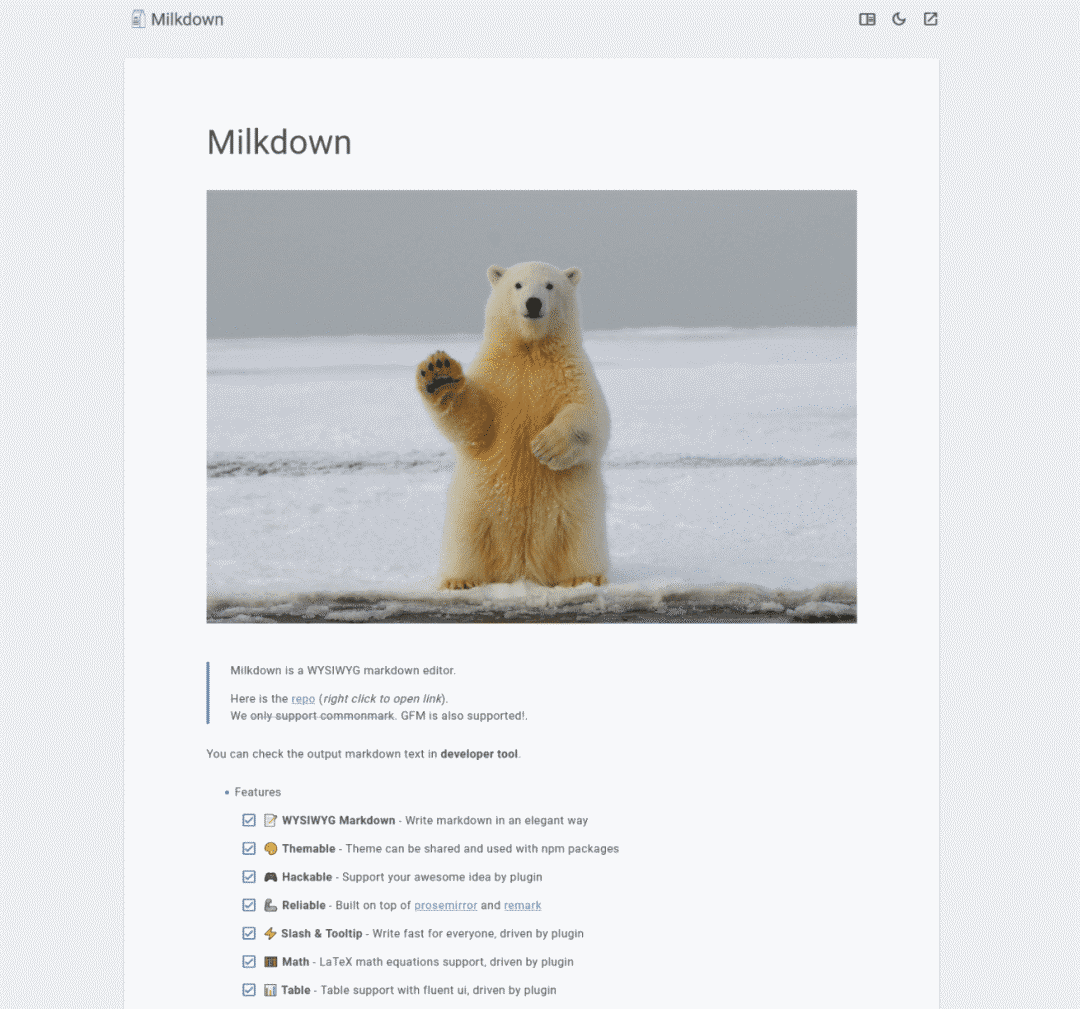Click 'Table support with fluent ui, driven by plugin'
Image resolution: width=1080 pixels, height=1009 pixels.
pos(439,990)
